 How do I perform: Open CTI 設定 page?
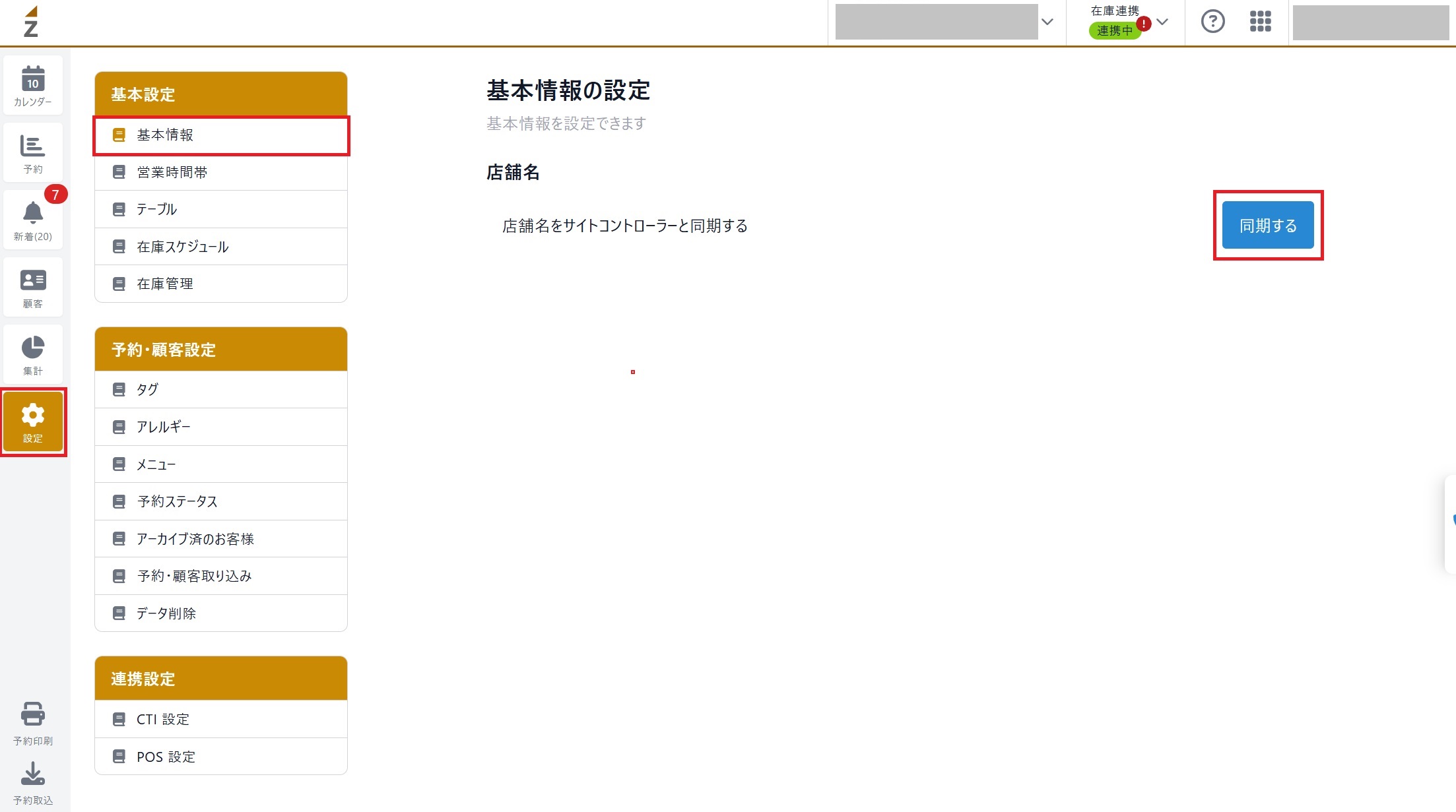221,719
